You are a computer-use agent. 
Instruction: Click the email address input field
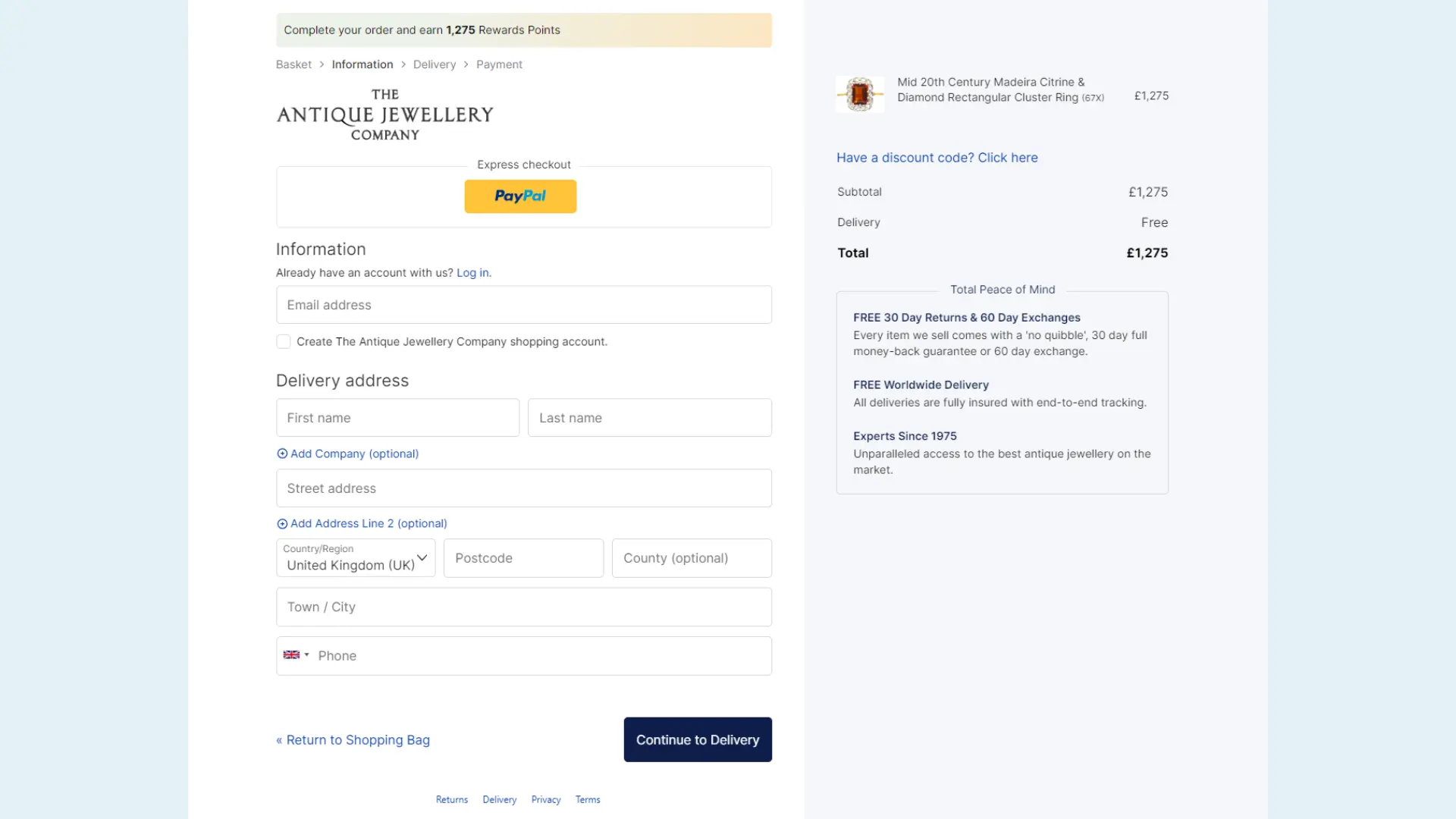coord(524,304)
